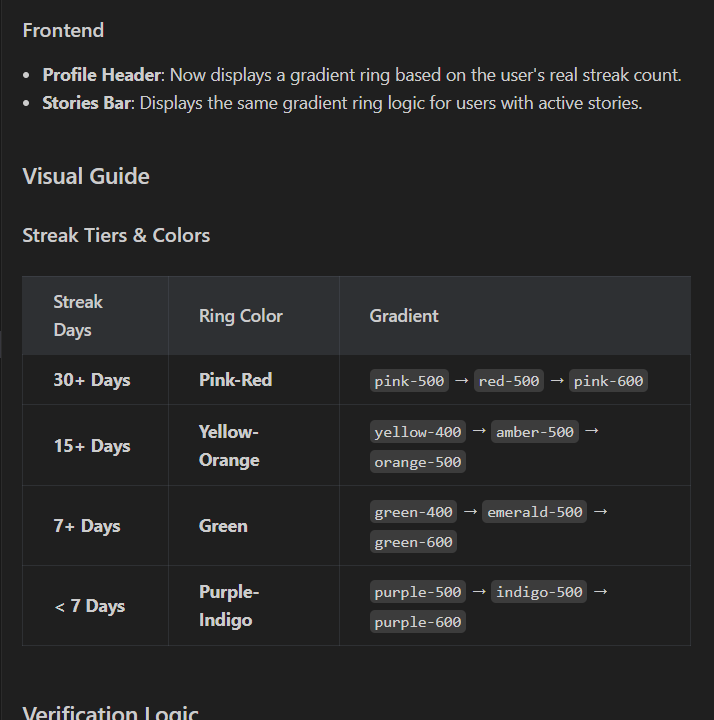Image resolution: width=714 pixels, height=720 pixels.
Task: Click the Visual Guide heading
Action: tap(86, 176)
